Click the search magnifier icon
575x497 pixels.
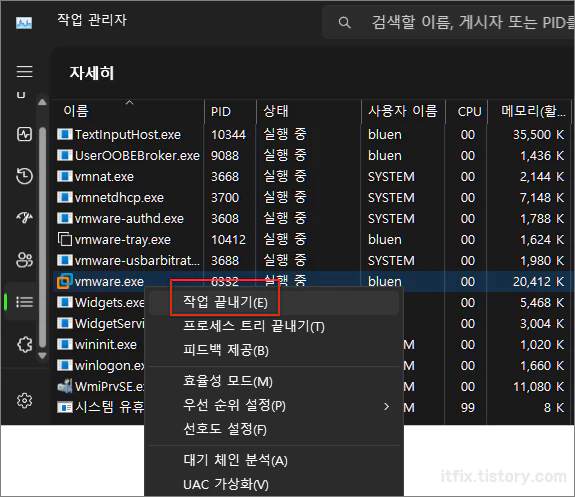344,23
